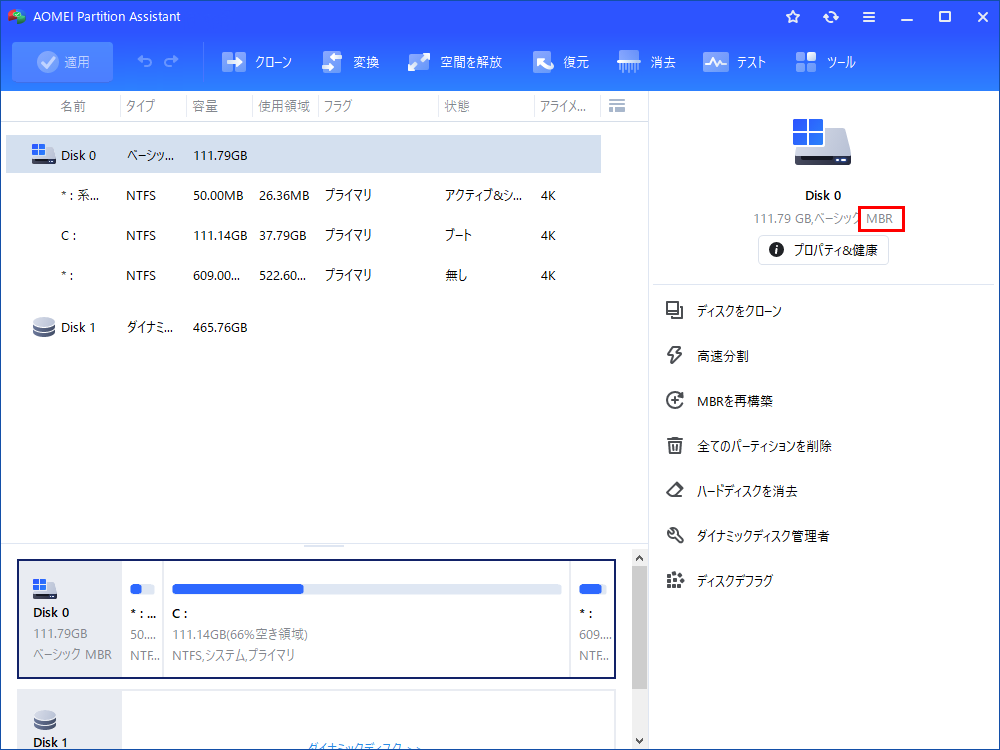Click the Disk 1 icon in list
Viewport: 1000px width, 750px height.
point(43,327)
